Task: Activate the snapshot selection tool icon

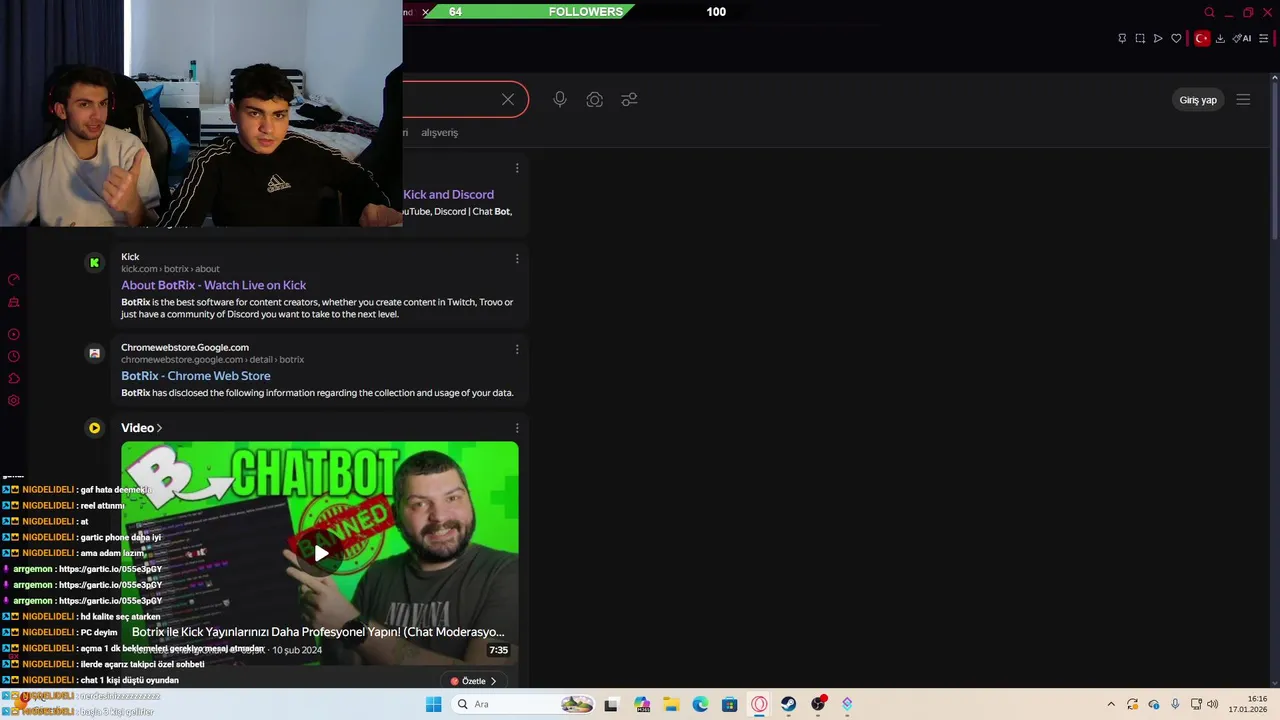Action: click(1140, 38)
